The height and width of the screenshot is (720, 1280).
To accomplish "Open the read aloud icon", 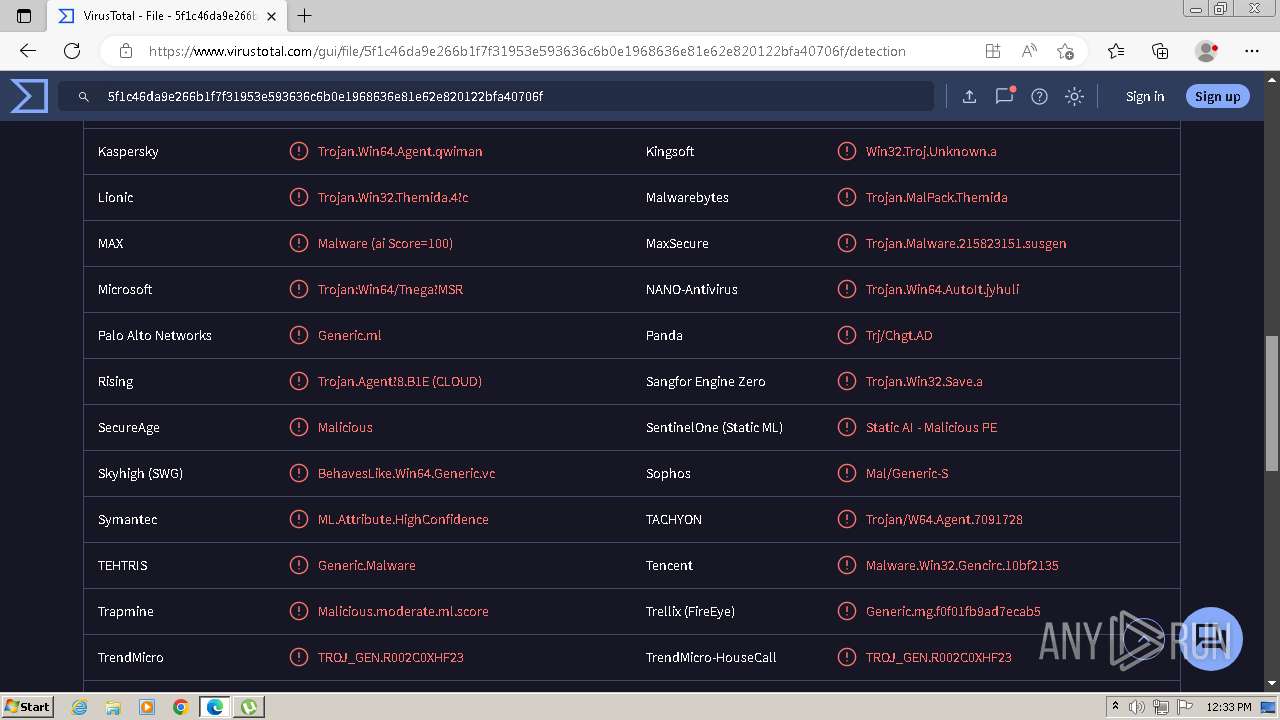I will pos(1029,51).
